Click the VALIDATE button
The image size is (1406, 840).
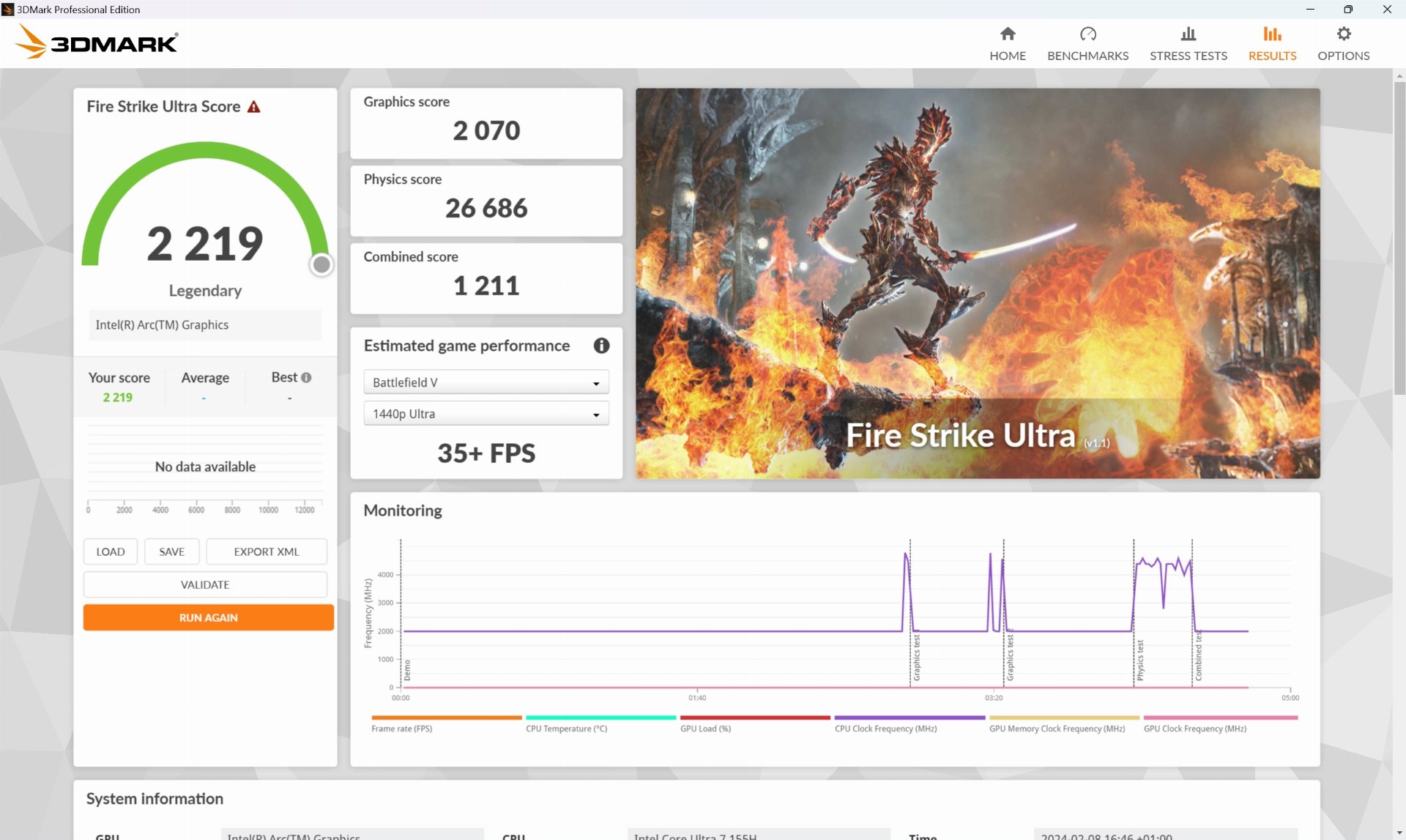(x=205, y=584)
